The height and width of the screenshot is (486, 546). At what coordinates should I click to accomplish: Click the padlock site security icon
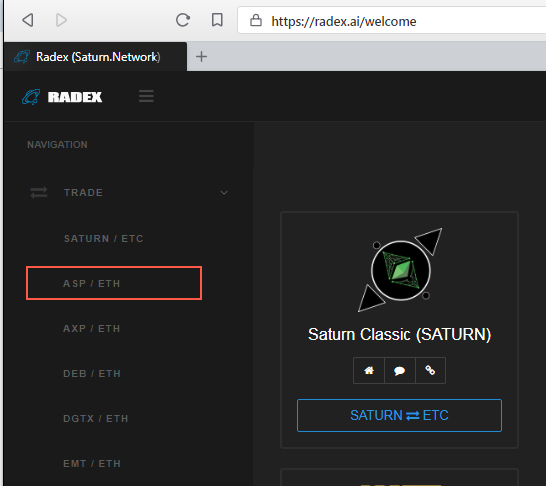tap(256, 20)
